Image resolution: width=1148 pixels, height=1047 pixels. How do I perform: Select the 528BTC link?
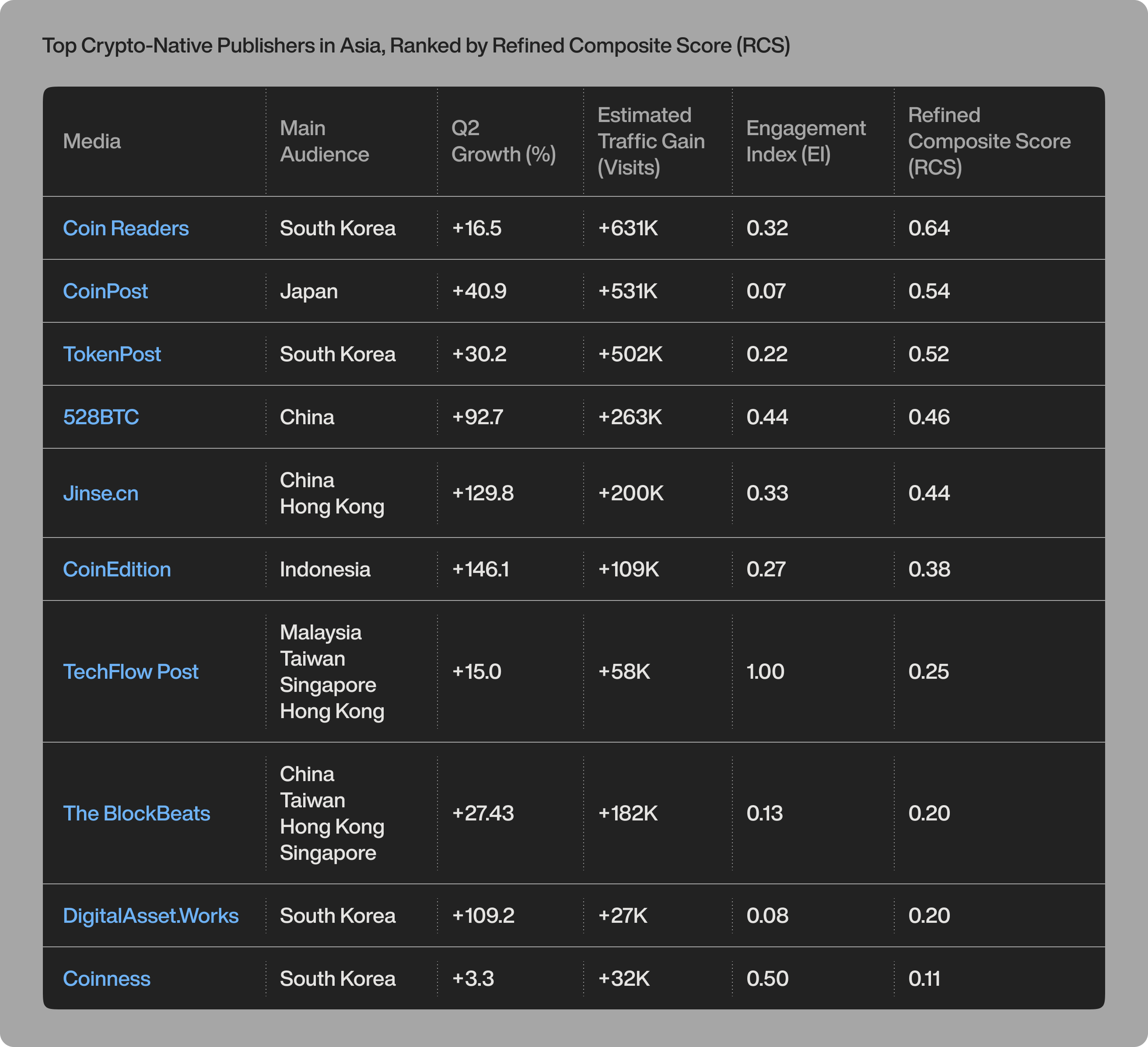coord(101,417)
